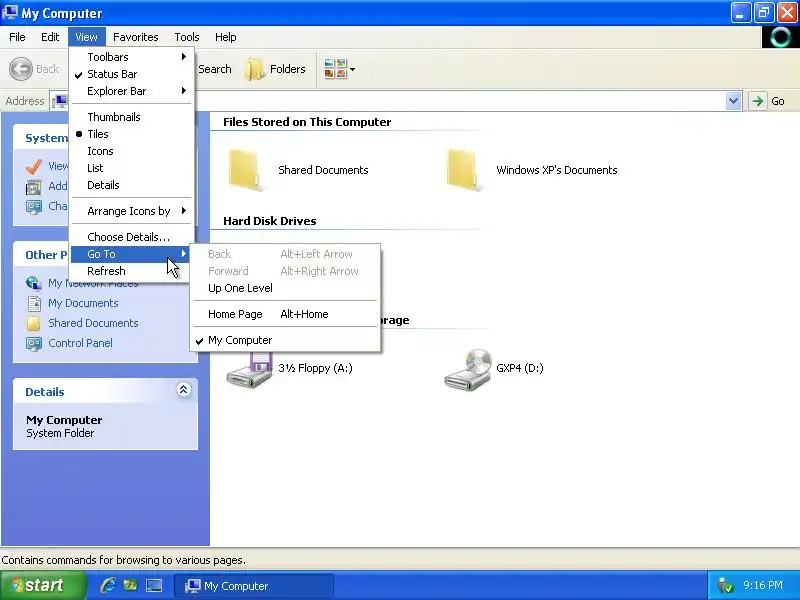Click the My Computer title bar icon

pyautogui.click(x=10, y=12)
